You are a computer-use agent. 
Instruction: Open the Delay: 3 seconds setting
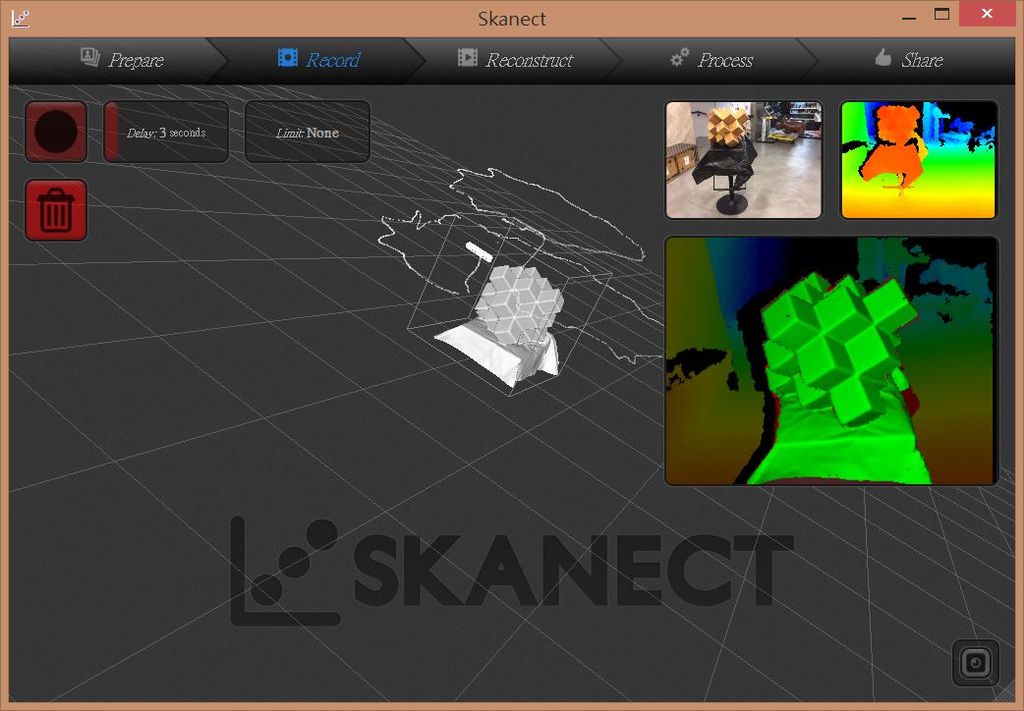pos(166,131)
